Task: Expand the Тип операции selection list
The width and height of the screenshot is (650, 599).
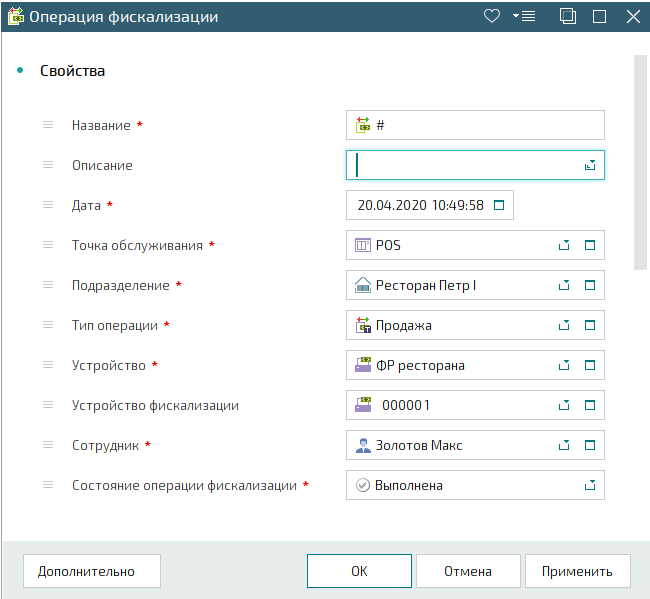Action: tap(564, 325)
